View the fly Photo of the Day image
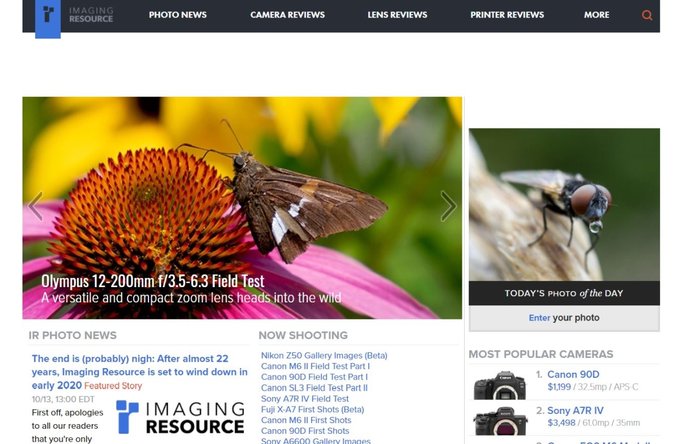This screenshot has width=680, height=444. 564,204
